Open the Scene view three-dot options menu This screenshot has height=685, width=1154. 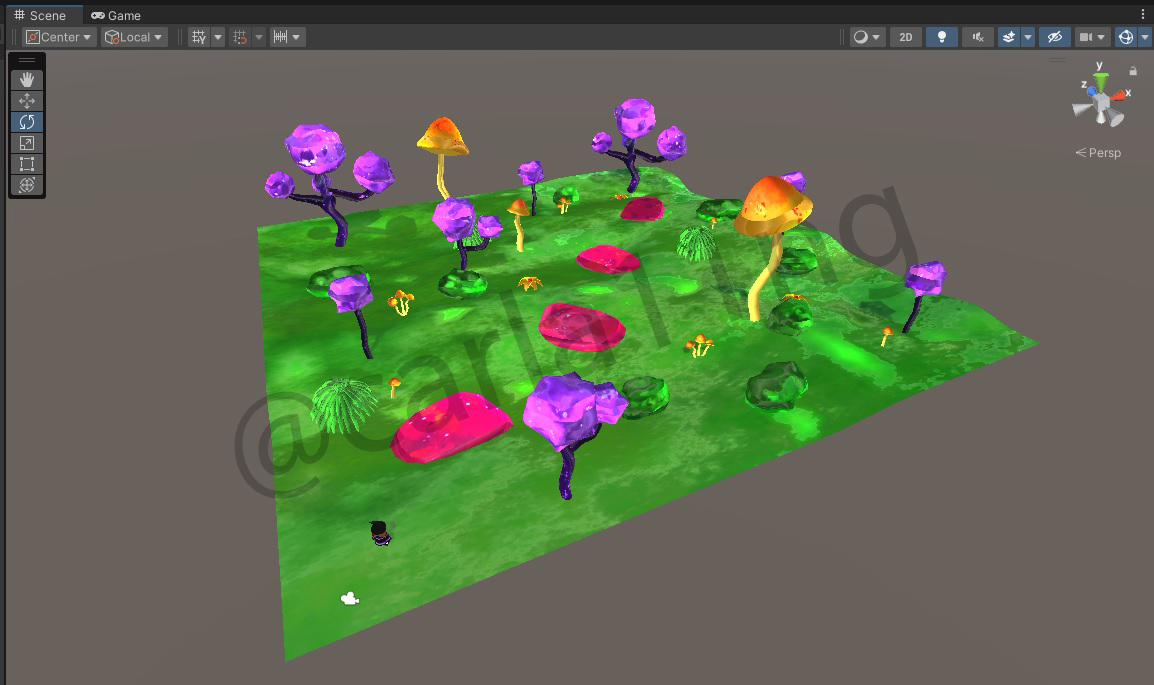[x=1143, y=15]
